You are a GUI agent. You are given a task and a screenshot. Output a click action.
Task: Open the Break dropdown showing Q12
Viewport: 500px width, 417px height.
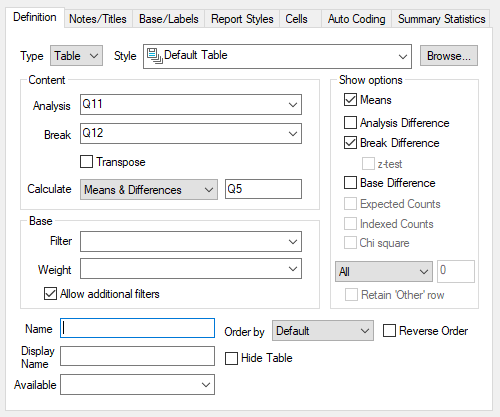tap(191, 134)
